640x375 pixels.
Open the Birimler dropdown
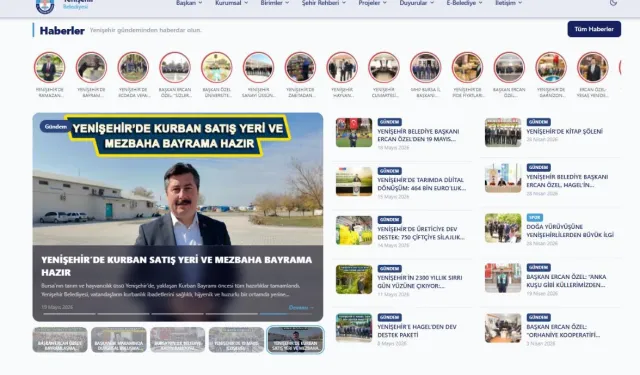pyautogui.click(x=275, y=3)
